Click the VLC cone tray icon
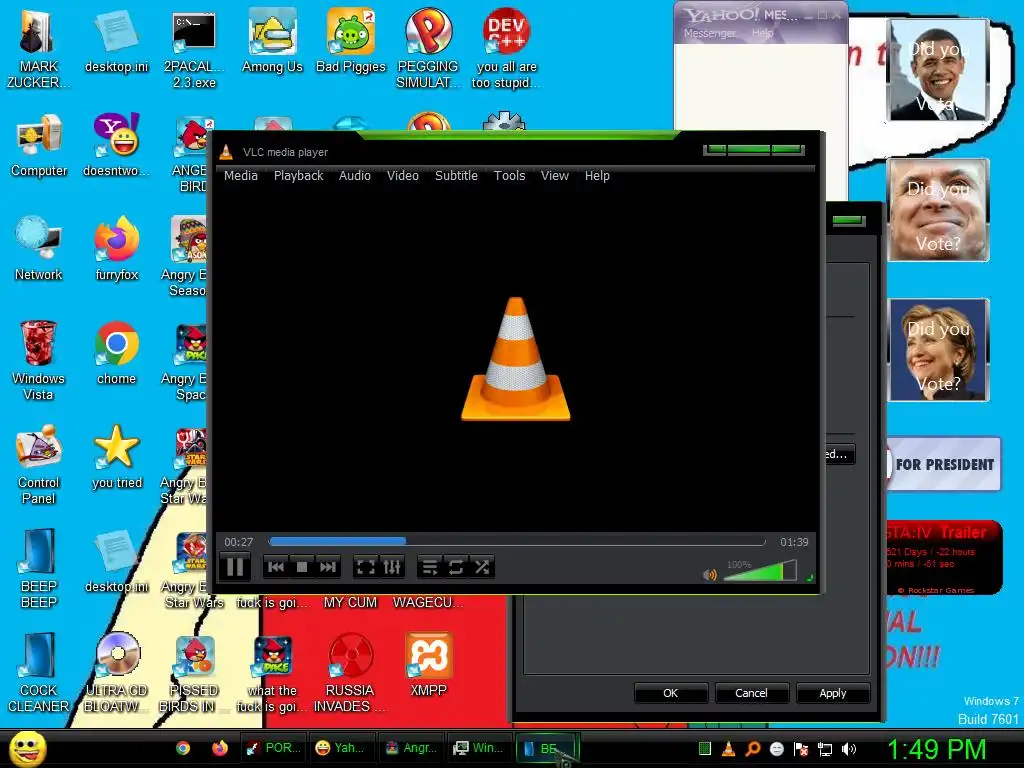1024x768 pixels. 729,749
